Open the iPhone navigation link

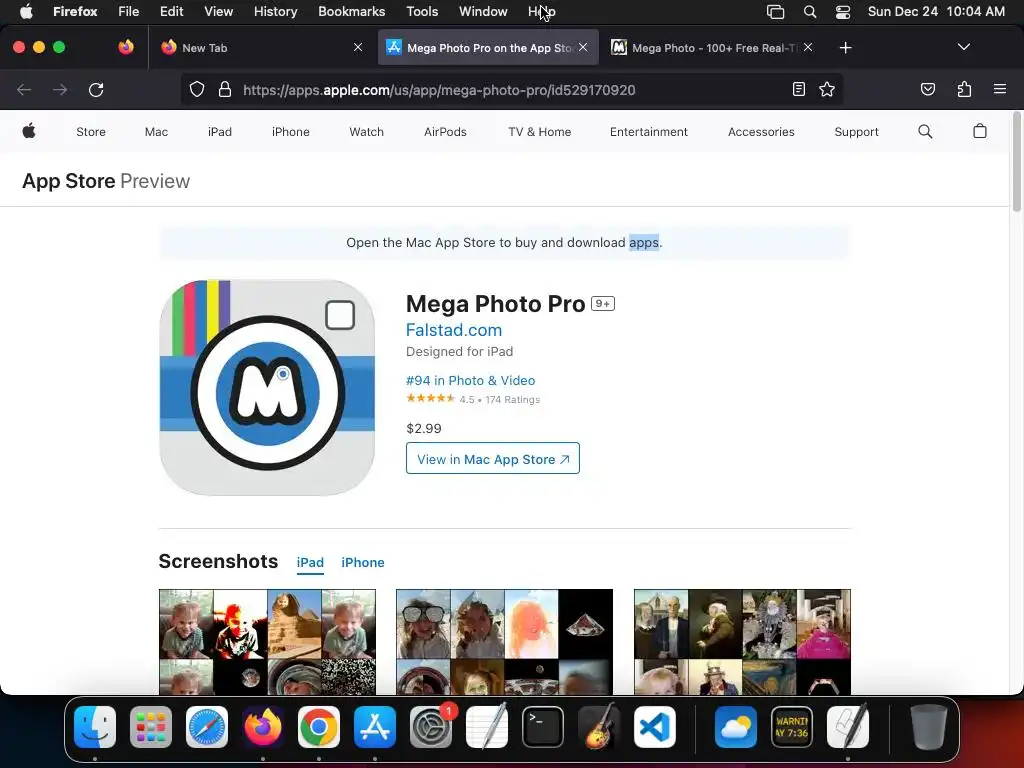[x=291, y=132]
